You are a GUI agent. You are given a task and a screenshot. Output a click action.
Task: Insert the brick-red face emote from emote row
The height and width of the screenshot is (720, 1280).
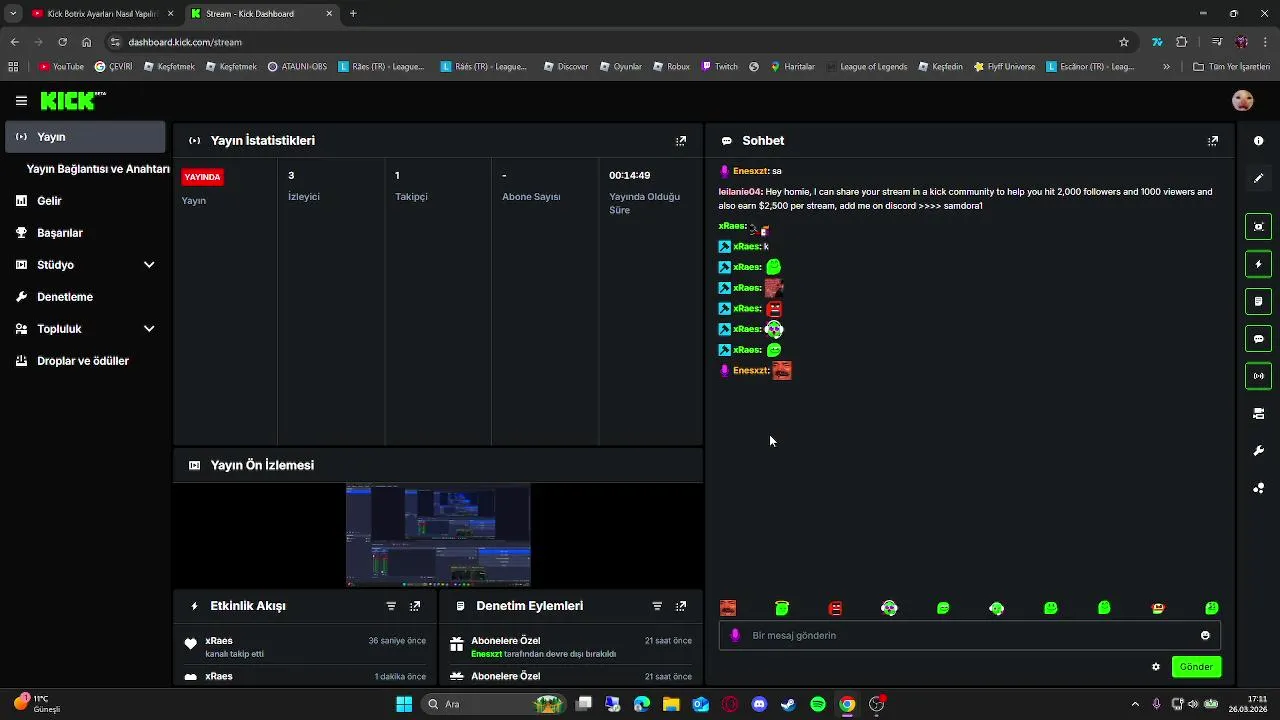tap(728, 608)
